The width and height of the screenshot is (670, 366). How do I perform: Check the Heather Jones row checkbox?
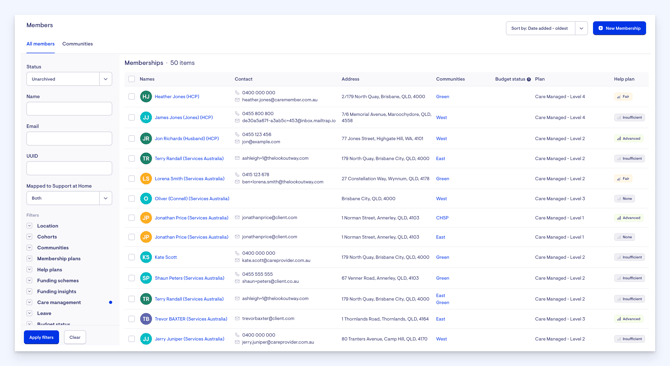click(132, 97)
